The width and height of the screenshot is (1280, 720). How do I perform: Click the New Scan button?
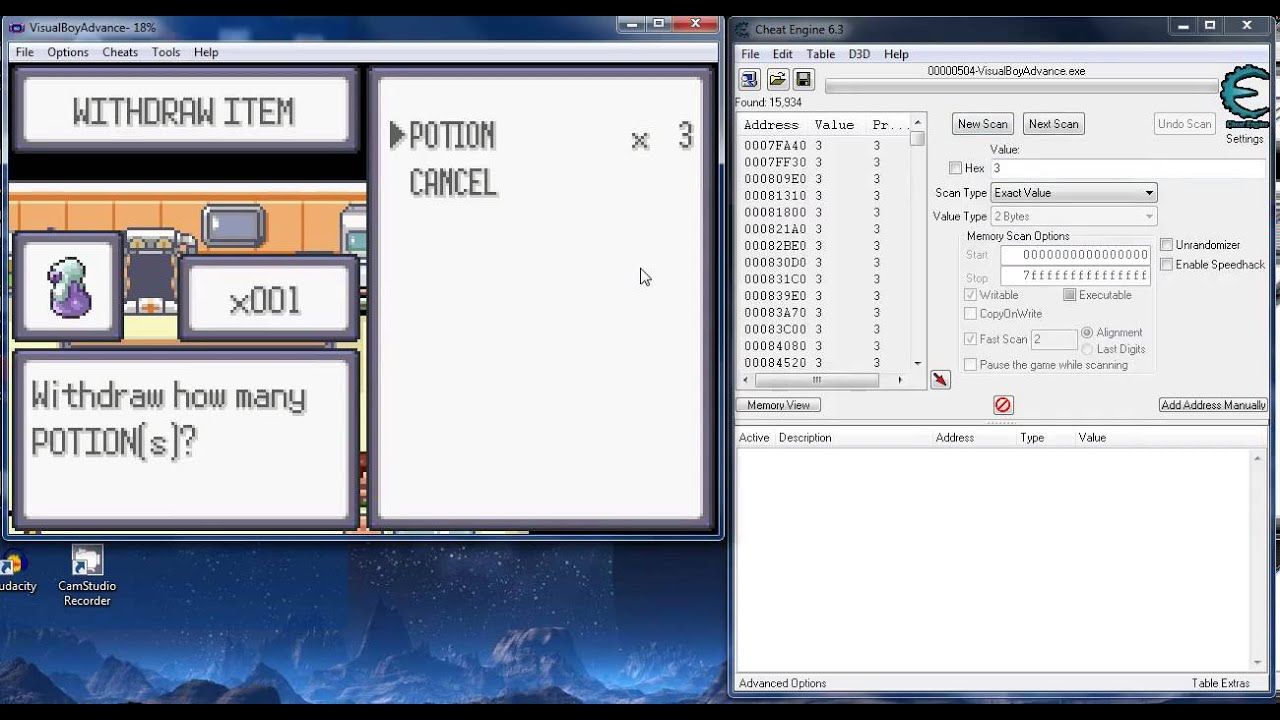point(983,124)
